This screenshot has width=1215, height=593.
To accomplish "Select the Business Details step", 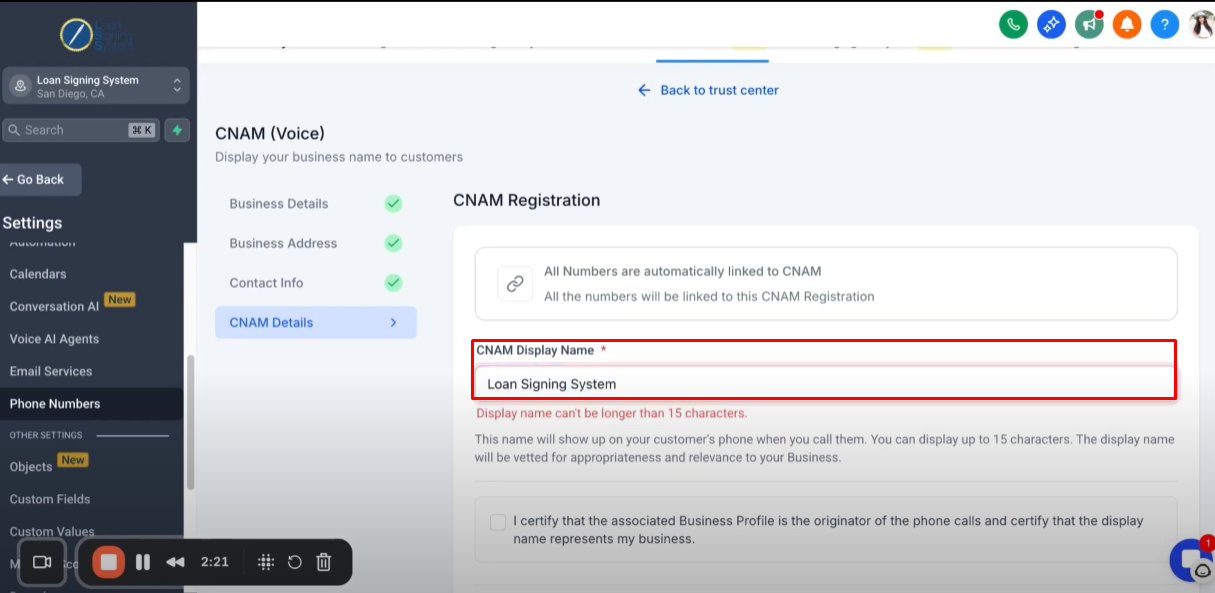I will [x=279, y=203].
